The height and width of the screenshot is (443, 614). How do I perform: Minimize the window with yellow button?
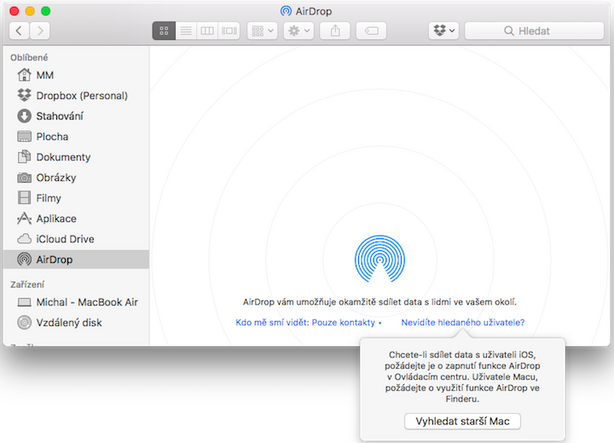click(x=30, y=11)
